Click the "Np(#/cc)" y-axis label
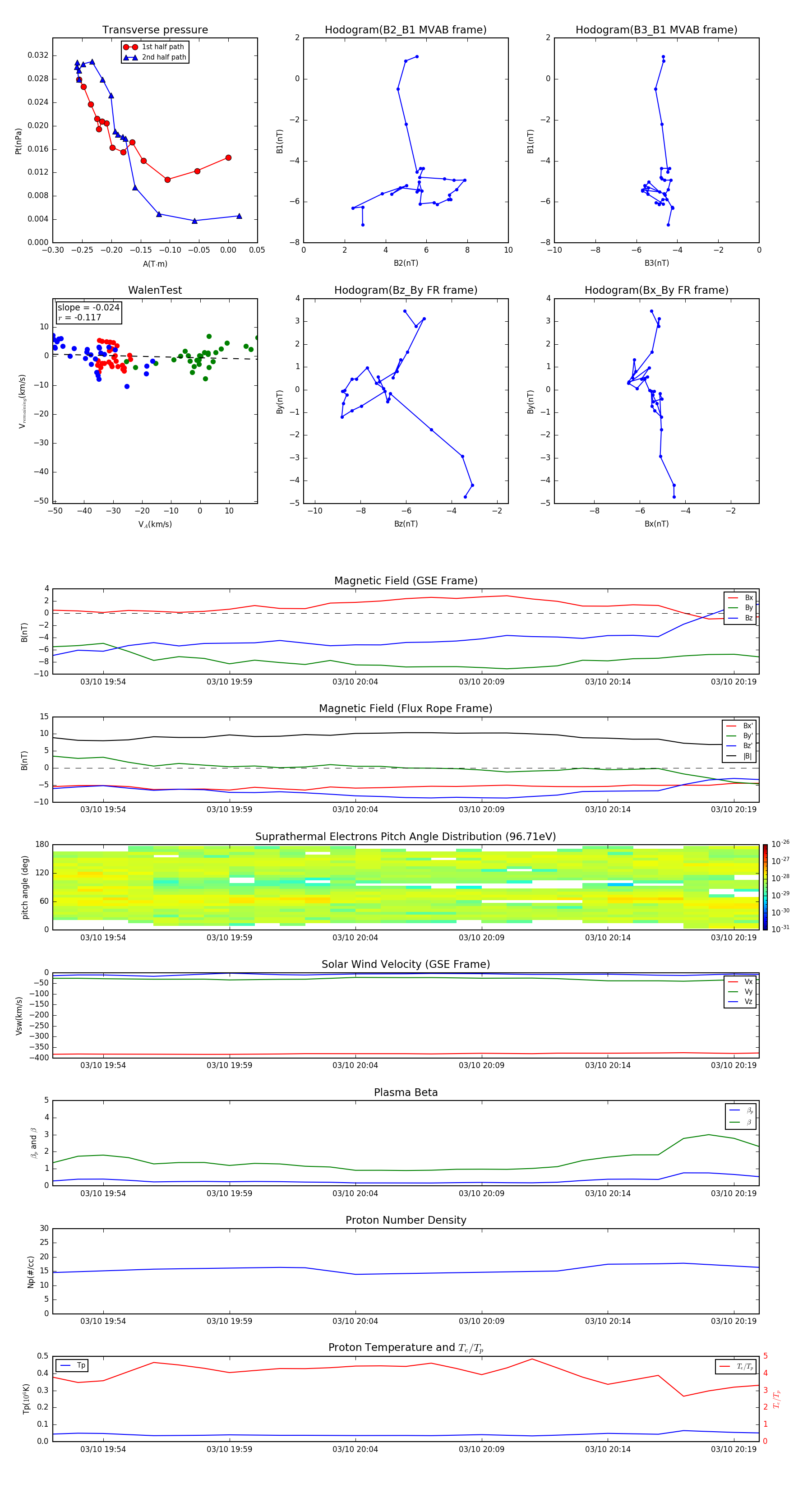Image resolution: width=812 pixels, height=1489 pixels. (x=31, y=1271)
